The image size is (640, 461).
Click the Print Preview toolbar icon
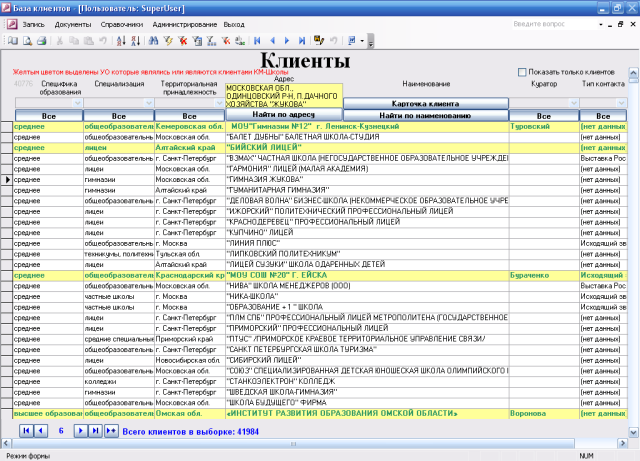tap(27, 40)
